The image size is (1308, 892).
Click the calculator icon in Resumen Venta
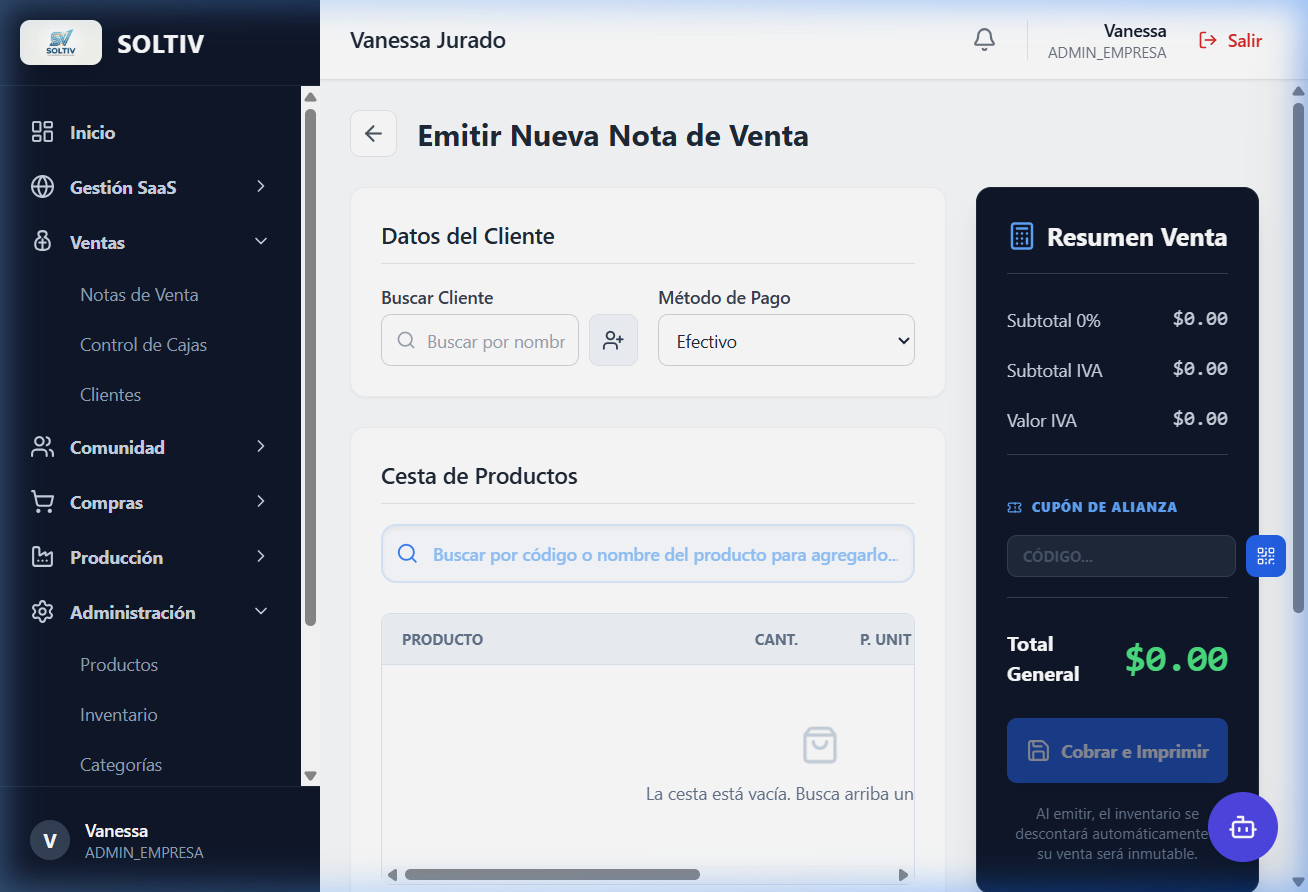tap(1021, 237)
